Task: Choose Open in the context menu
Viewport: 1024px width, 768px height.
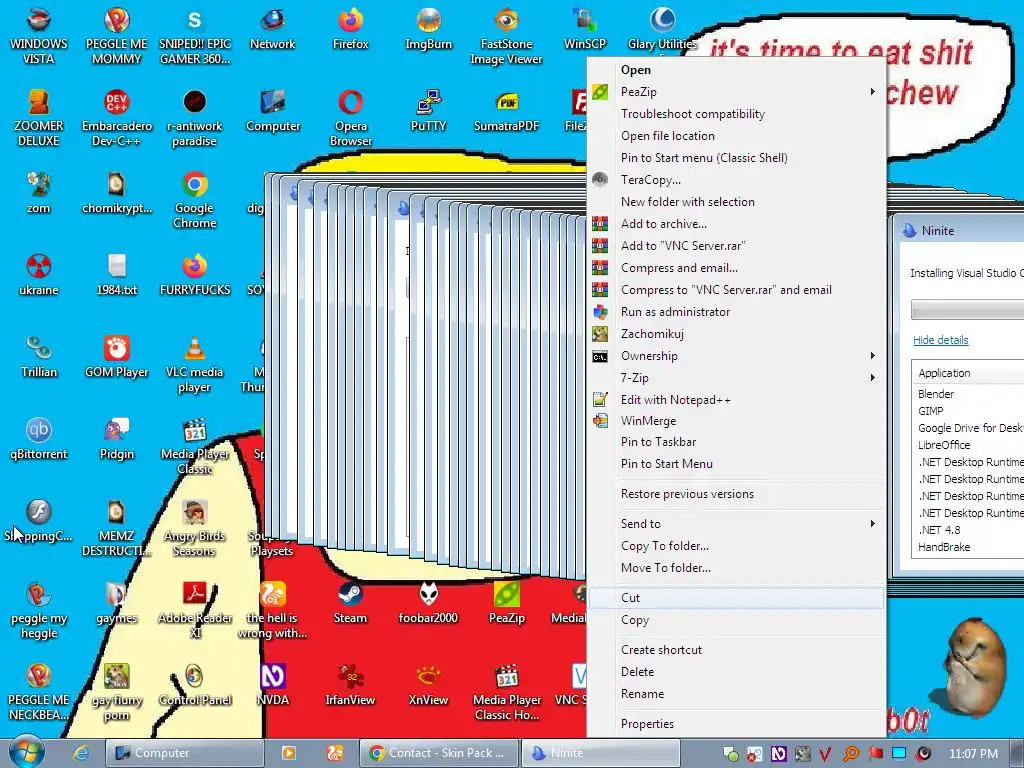Action: click(736, 70)
